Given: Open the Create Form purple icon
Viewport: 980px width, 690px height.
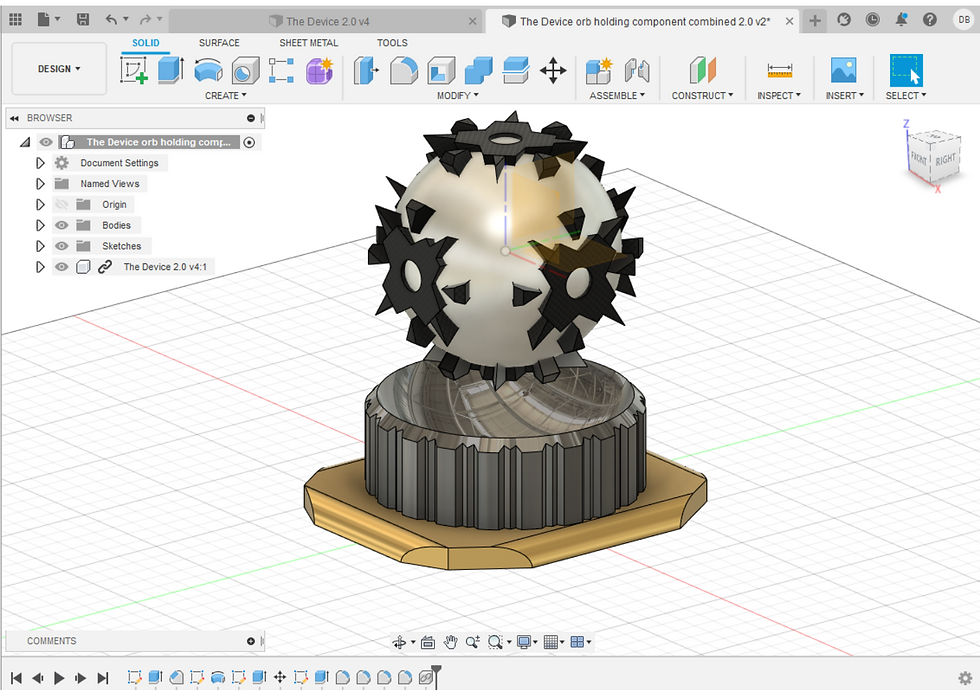Looking at the screenshot, I should 319,70.
